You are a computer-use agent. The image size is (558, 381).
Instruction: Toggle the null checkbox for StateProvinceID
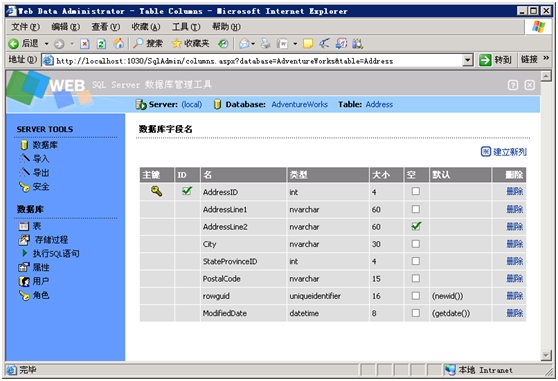[x=415, y=261]
